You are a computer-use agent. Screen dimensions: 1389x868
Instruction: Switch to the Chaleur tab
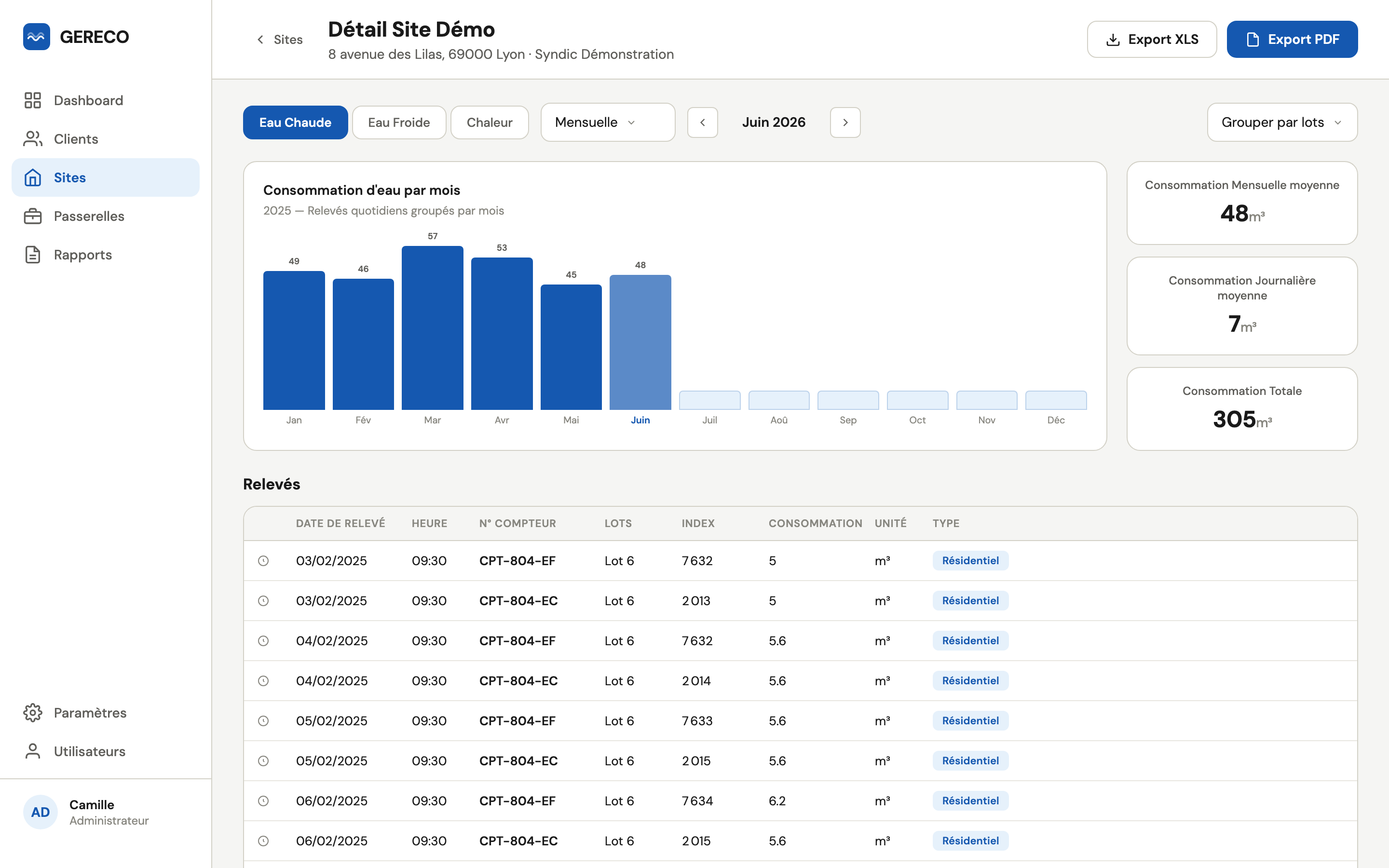point(490,122)
